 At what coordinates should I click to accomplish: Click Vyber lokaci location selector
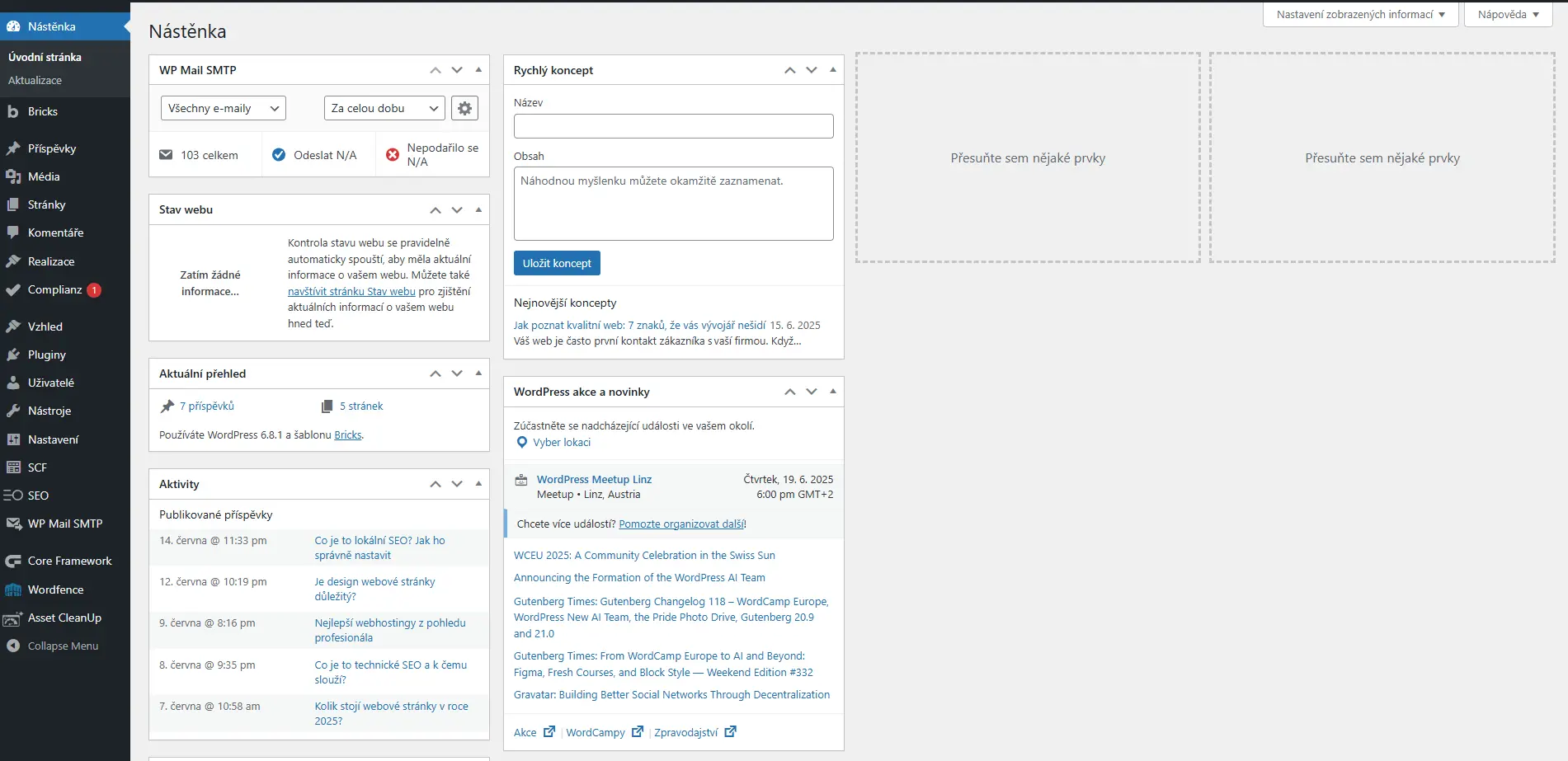[x=562, y=443]
